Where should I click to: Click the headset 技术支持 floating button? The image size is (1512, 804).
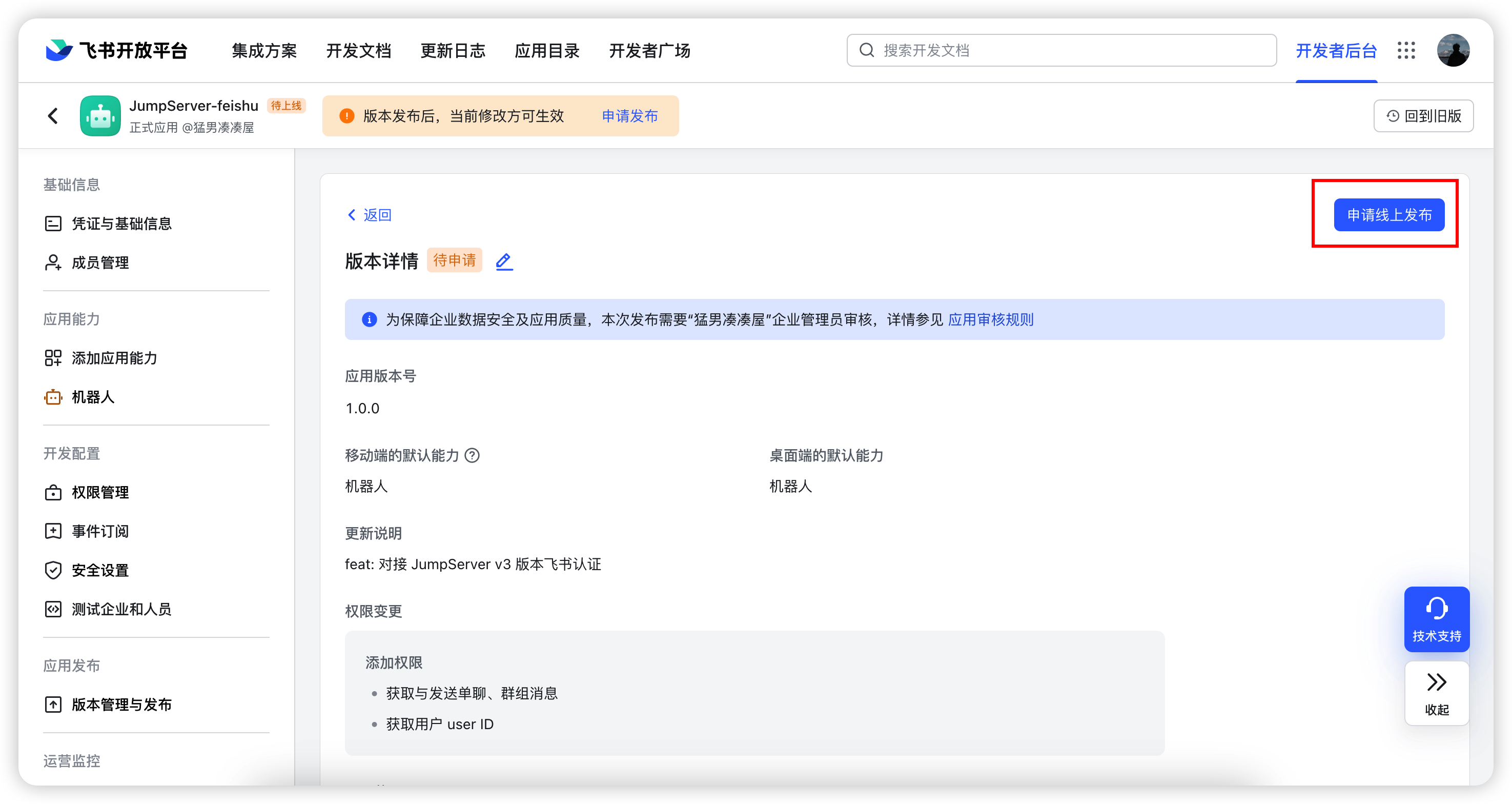(1436, 619)
